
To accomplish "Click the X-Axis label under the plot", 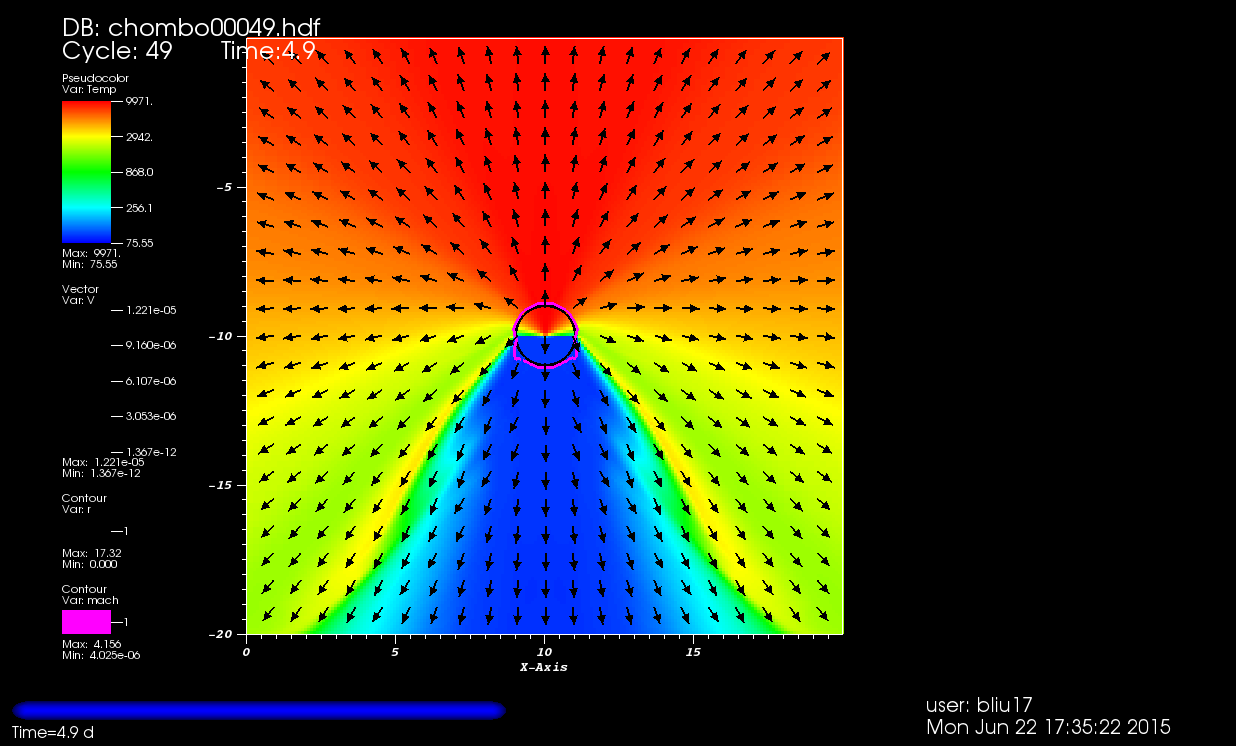I will (543, 667).
